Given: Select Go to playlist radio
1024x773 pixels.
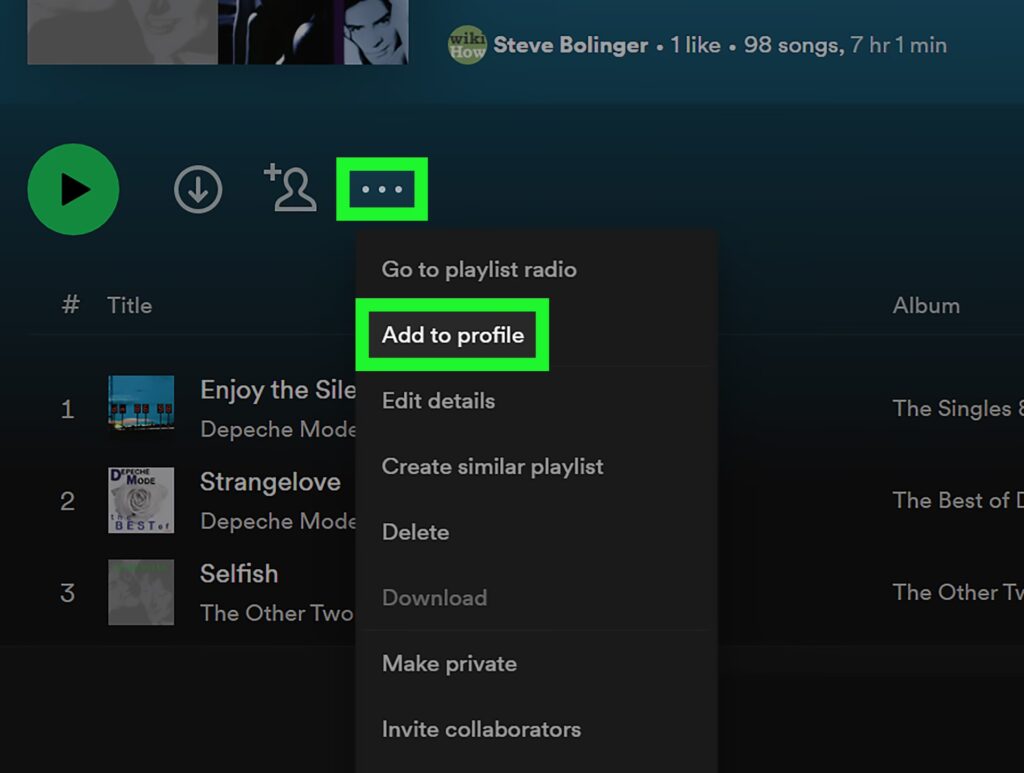Looking at the screenshot, I should [x=479, y=269].
